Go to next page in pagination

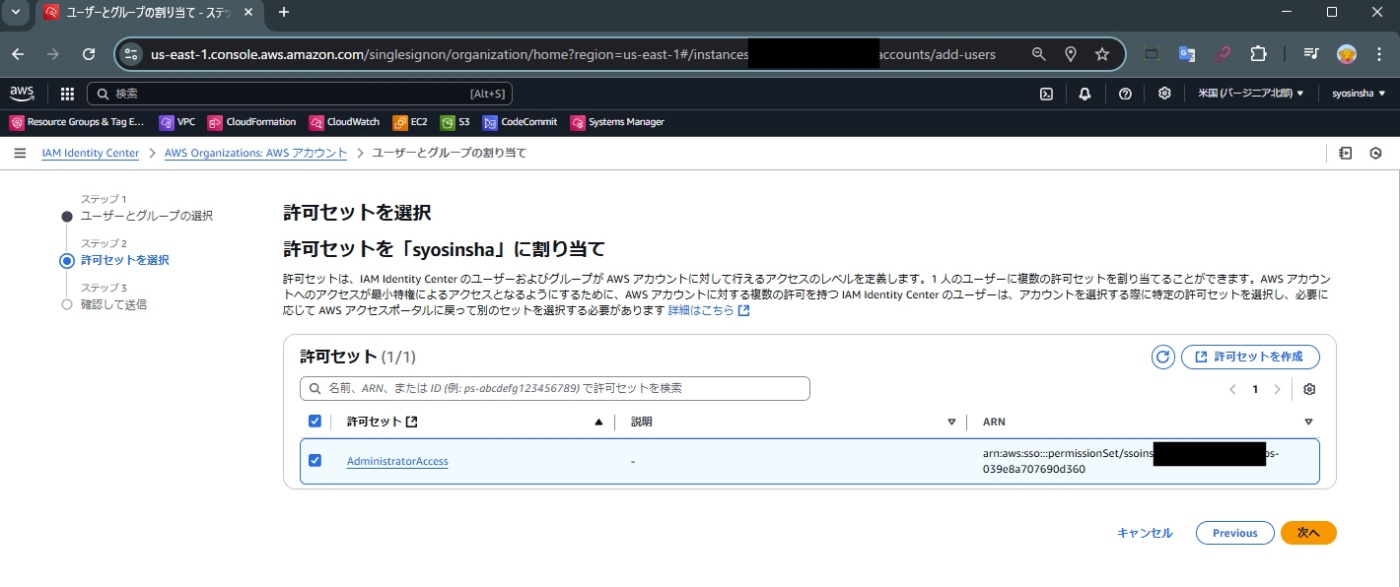1277,389
